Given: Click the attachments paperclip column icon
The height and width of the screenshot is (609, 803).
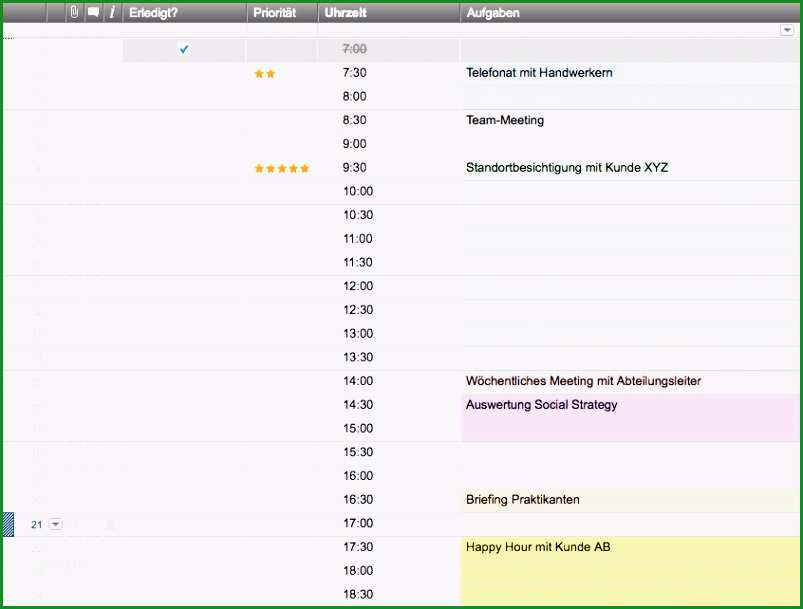Looking at the screenshot, I should pos(74,12).
